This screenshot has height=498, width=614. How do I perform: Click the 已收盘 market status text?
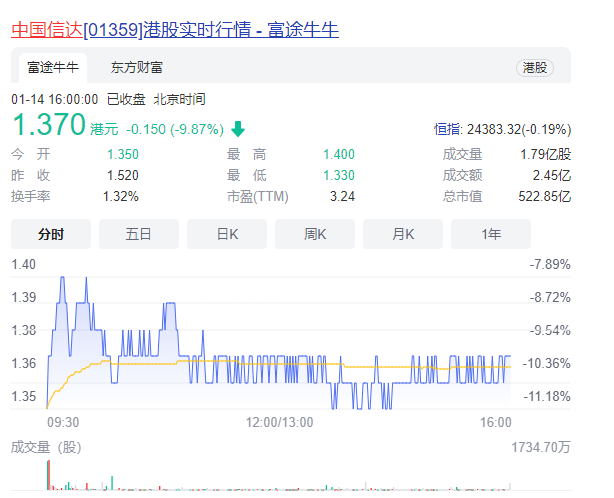126,99
